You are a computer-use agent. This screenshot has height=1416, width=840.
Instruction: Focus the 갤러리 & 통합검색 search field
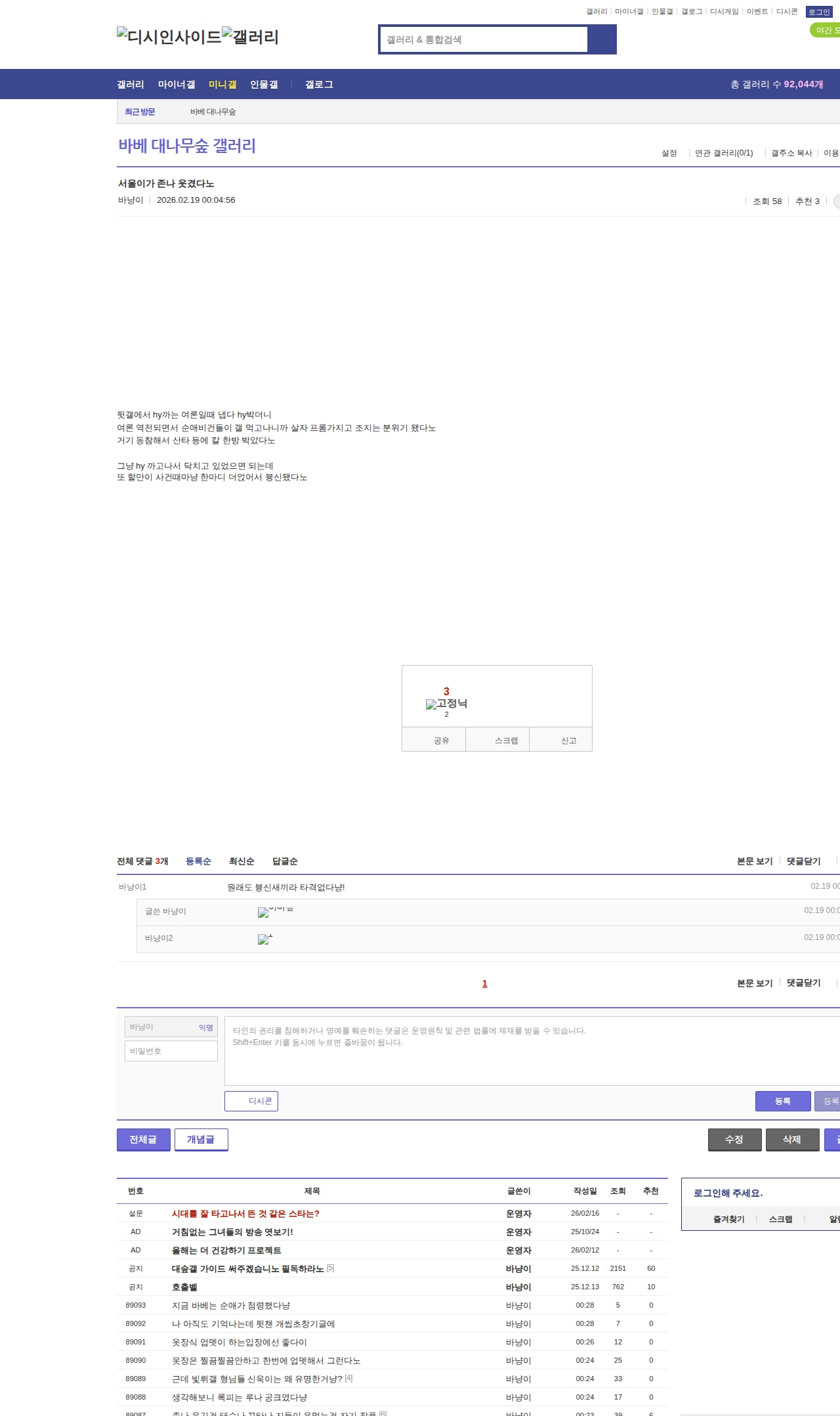point(484,39)
